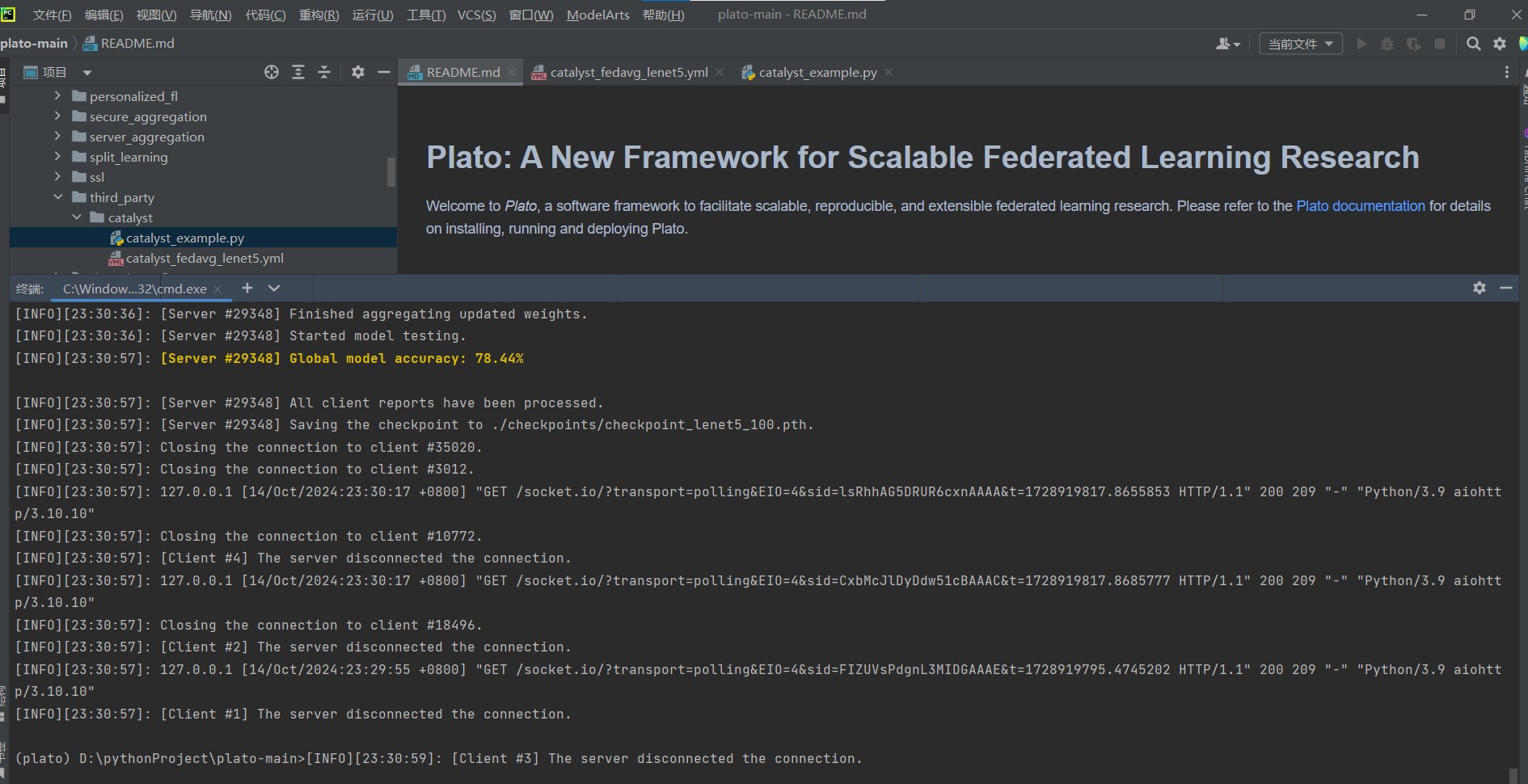
Task: Click the Expand All icon in project panel
Action: 298,73
